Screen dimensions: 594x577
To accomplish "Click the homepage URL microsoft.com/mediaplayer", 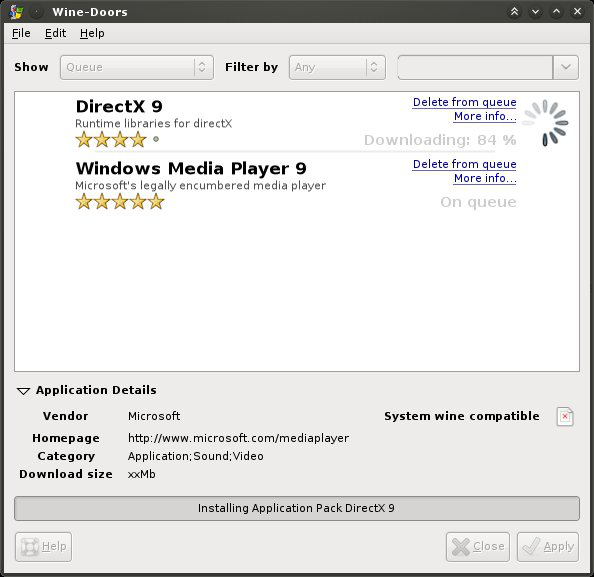I will click(238, 438).
